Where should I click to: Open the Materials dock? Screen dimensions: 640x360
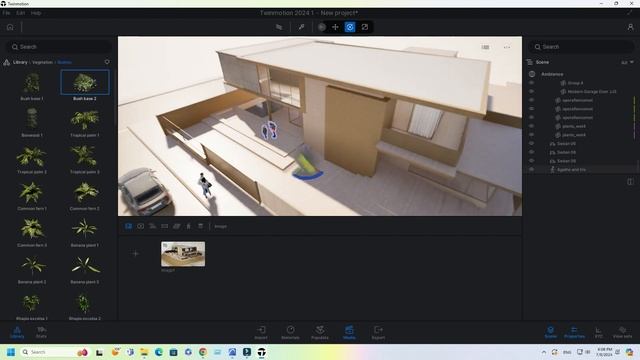[290, 332]
